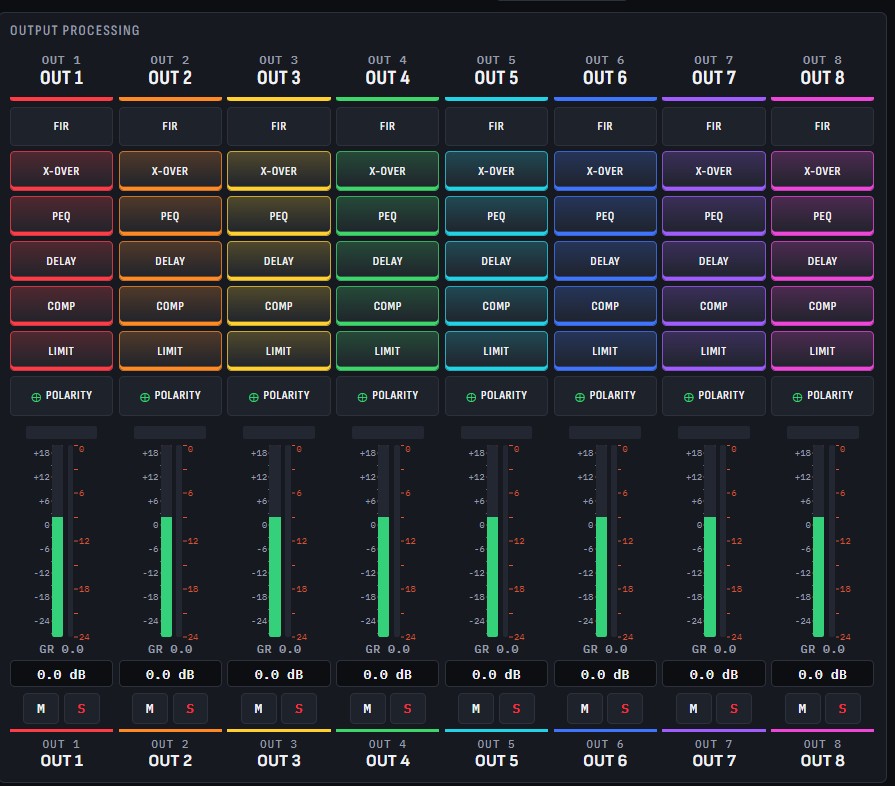Image resolution: width=895 pixels, height=786 pixels.
Task: Open LIMIT settings for OUT 1
Action: click(x=61, y=351)
